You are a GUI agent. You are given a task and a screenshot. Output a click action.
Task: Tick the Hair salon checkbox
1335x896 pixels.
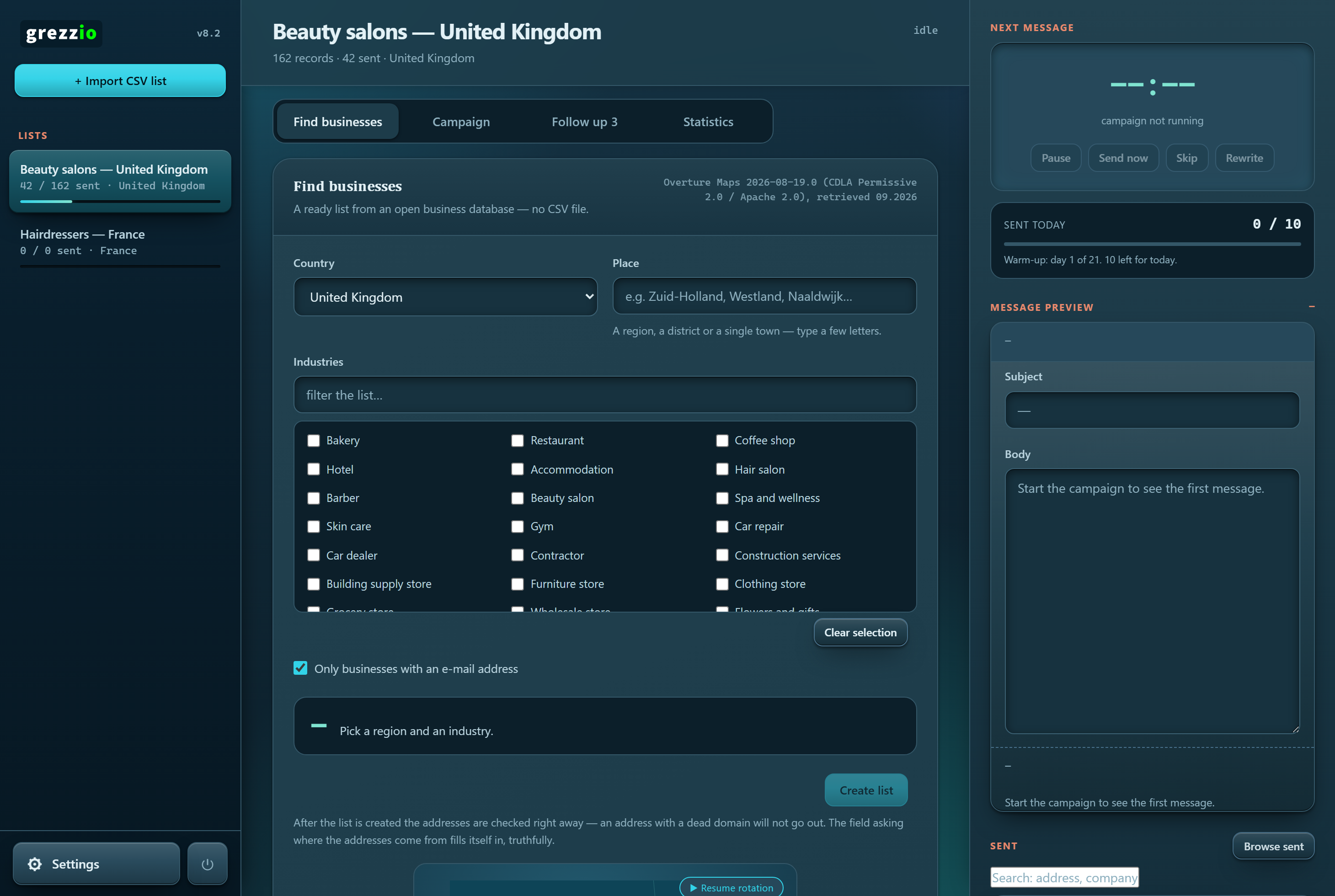pos(722,469)
